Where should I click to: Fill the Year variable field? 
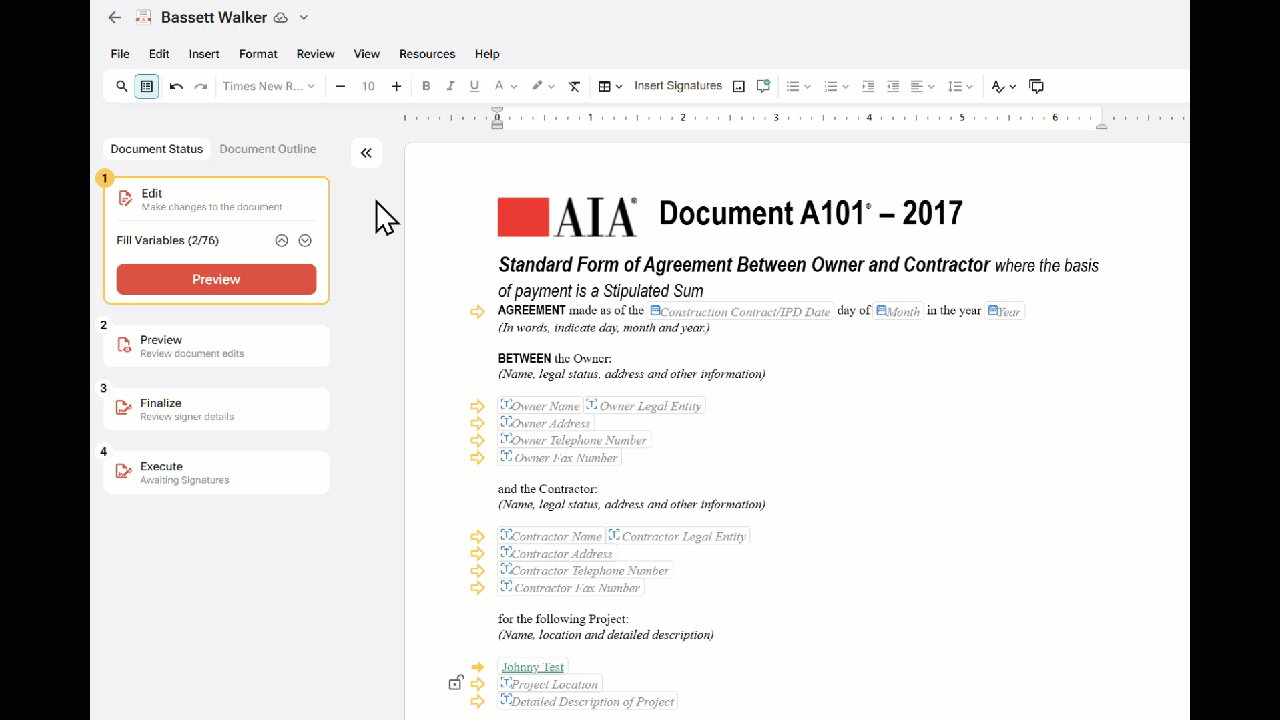click(1004, 311)
